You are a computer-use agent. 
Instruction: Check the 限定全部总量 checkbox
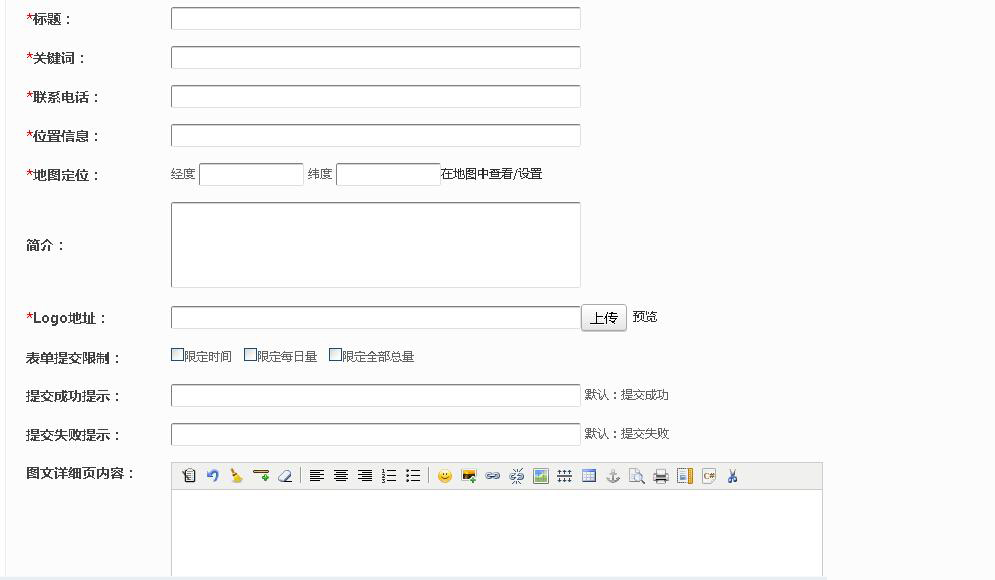pyautogui.click(x=335, y=355)
